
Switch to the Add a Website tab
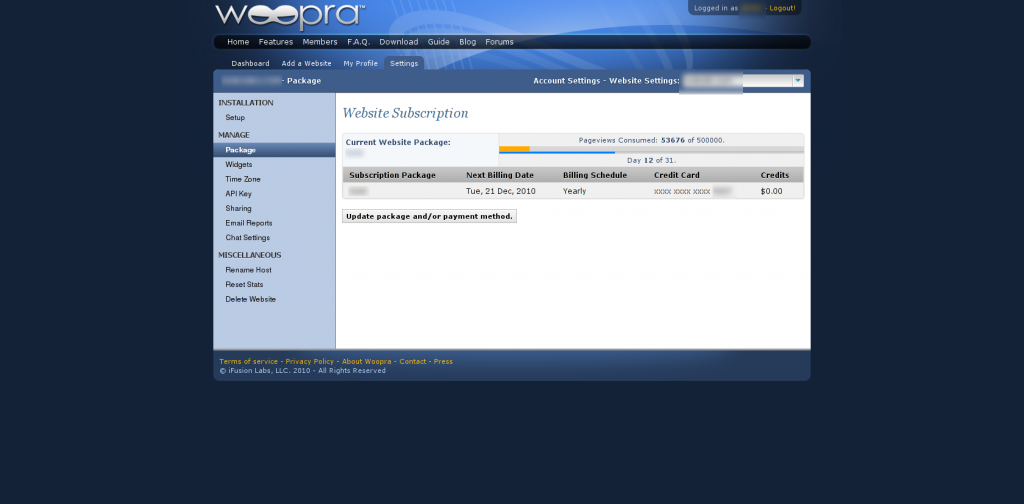tap(306, 63)
